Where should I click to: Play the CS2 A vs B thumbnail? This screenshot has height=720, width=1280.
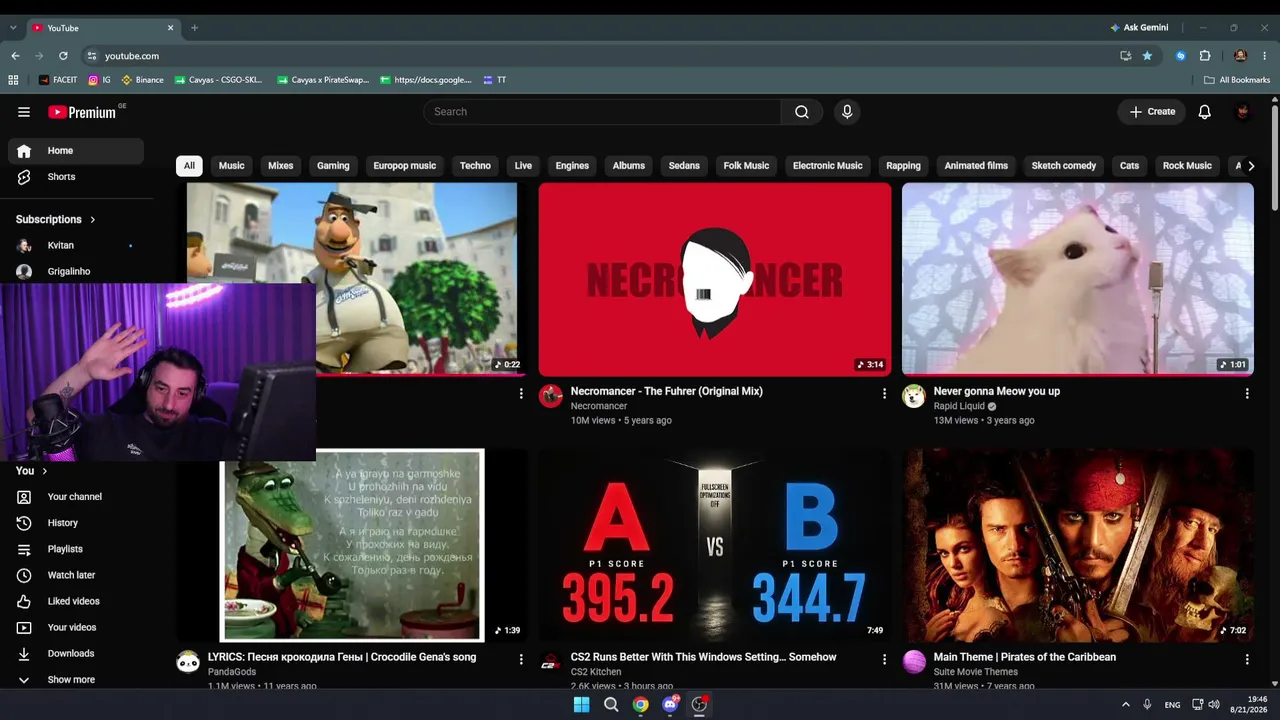[x=715, y=545]
